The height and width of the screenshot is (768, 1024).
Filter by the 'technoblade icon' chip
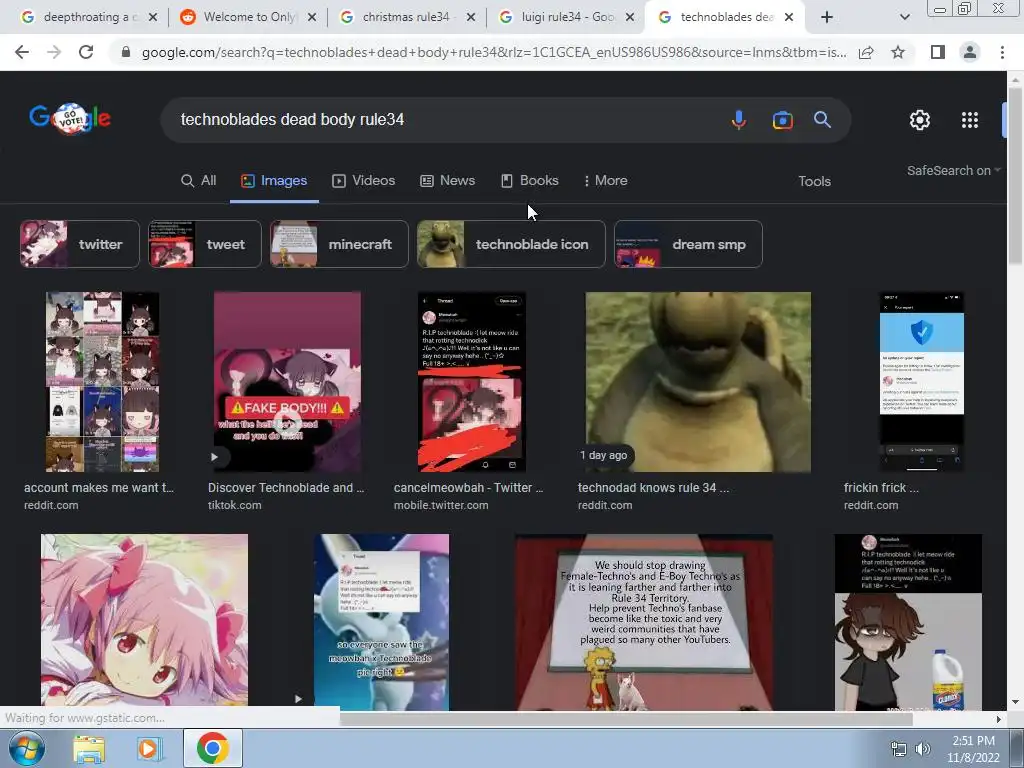click(x=511, y=244)
